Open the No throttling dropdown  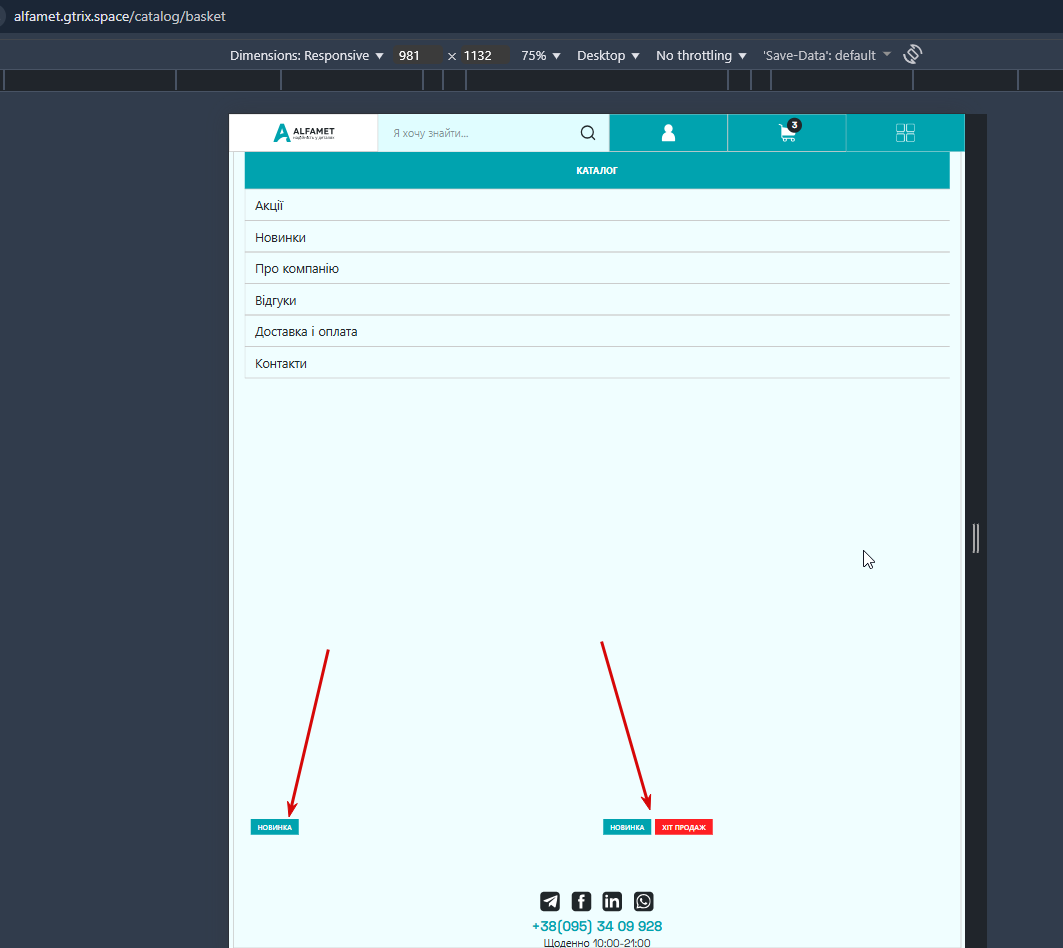click(x=701, y=56)
